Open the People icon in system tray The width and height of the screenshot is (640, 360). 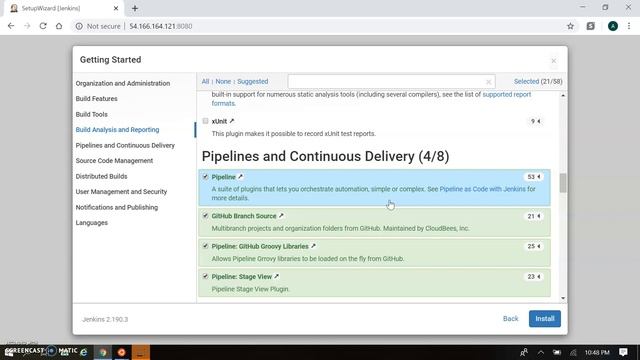[x=524, y=352]
